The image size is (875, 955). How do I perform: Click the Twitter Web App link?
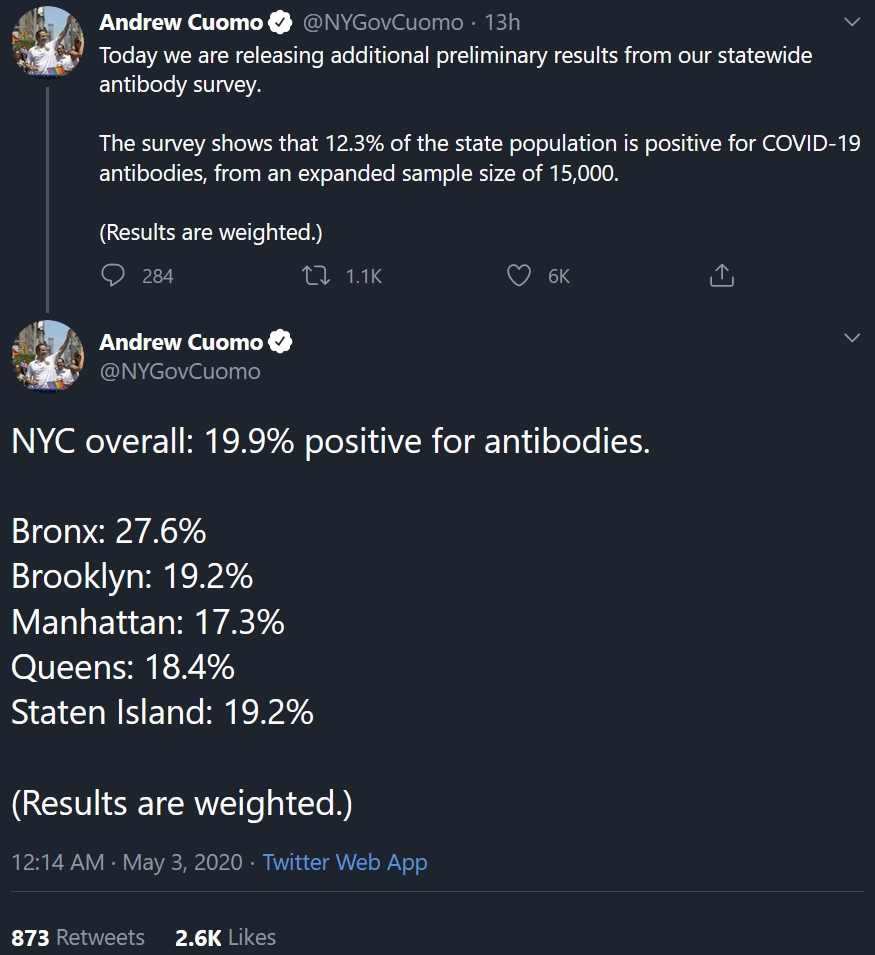point(345,862)
